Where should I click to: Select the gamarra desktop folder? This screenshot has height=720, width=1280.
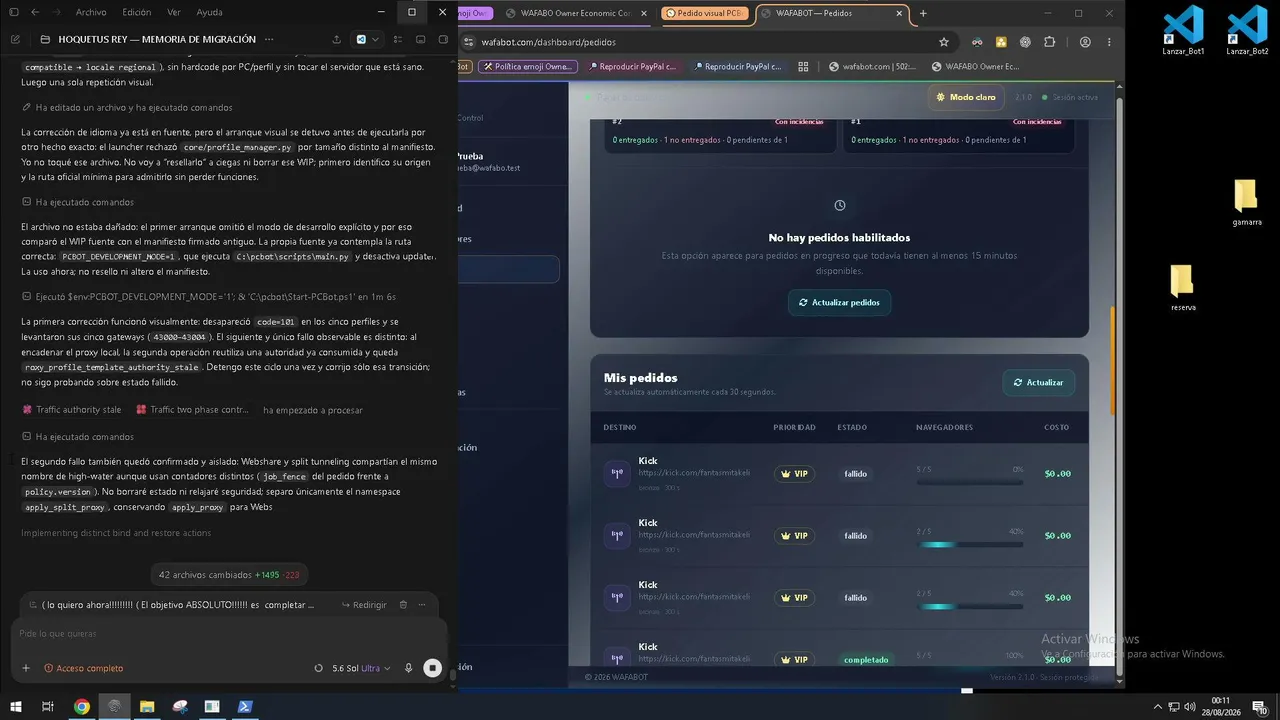point(1245,203)
